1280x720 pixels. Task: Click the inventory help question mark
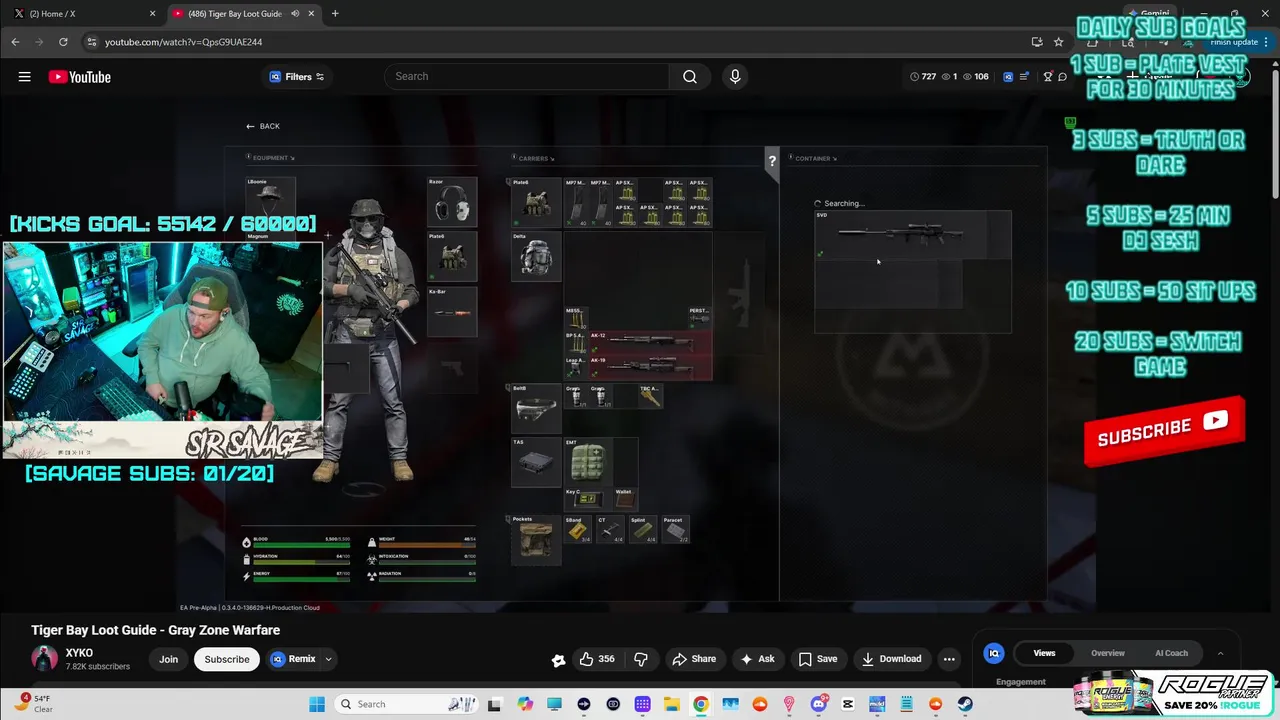[771, 161]
